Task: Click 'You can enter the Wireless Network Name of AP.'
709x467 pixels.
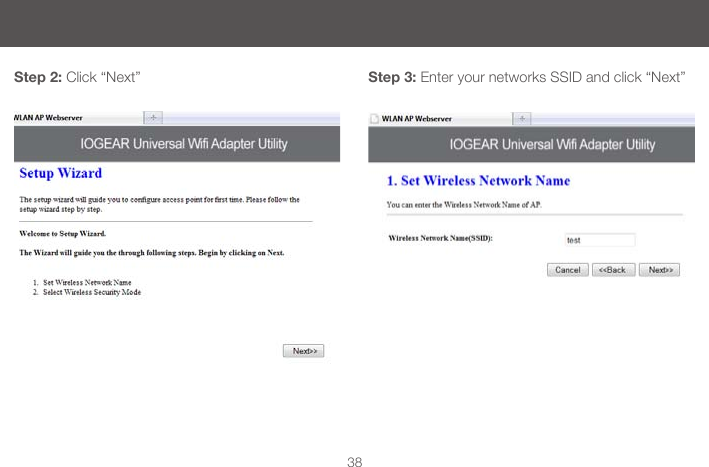Action: point(464,204)
